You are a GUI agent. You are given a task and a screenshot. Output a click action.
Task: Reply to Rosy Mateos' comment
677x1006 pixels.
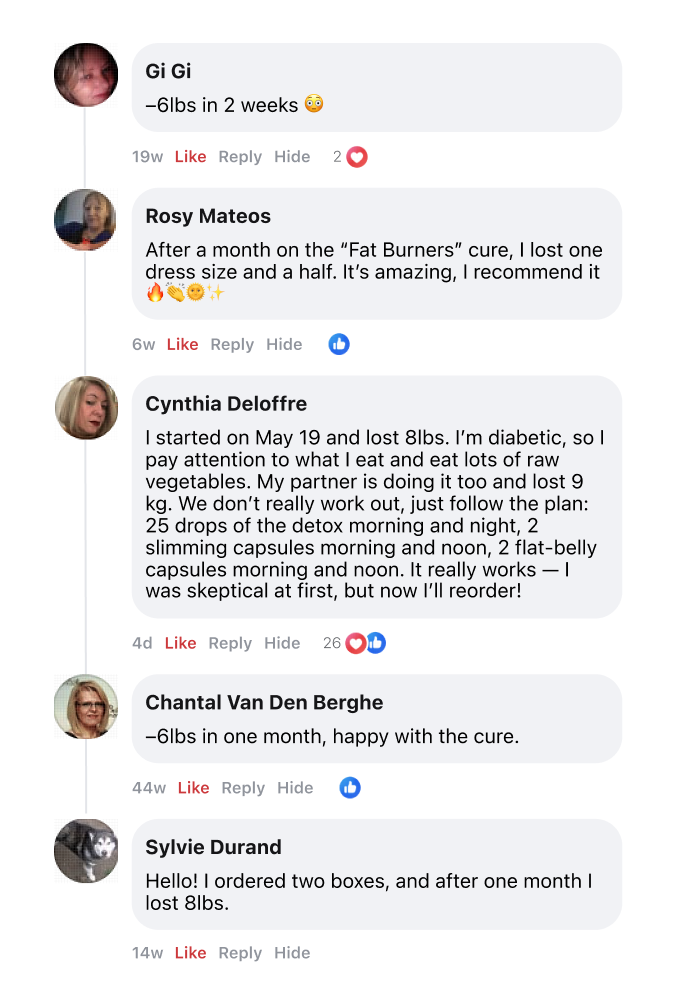pyautogui.click(x=232, y=344)
